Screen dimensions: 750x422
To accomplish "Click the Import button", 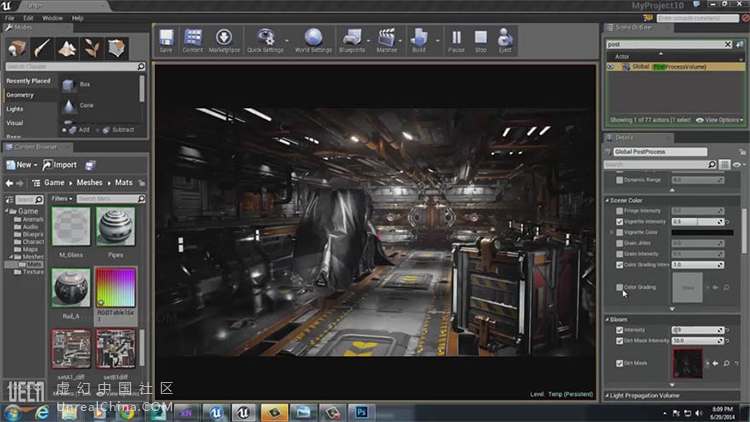I will tap(59, 165).
